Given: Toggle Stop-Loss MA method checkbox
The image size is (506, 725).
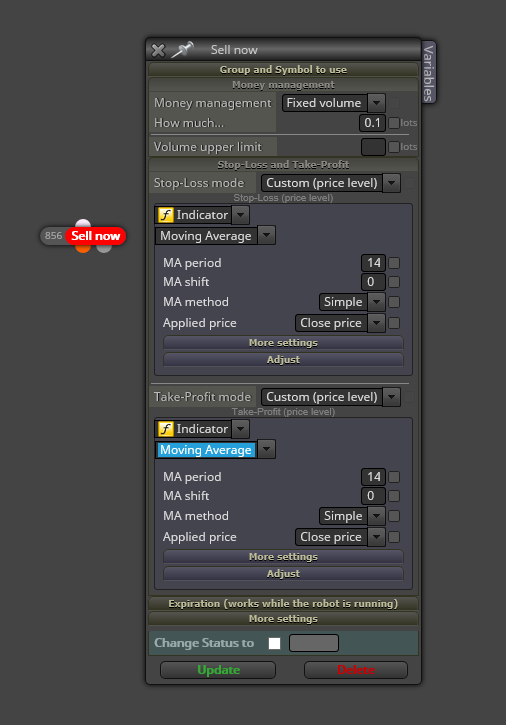Looking at the screenshot, I should [394, 302].
